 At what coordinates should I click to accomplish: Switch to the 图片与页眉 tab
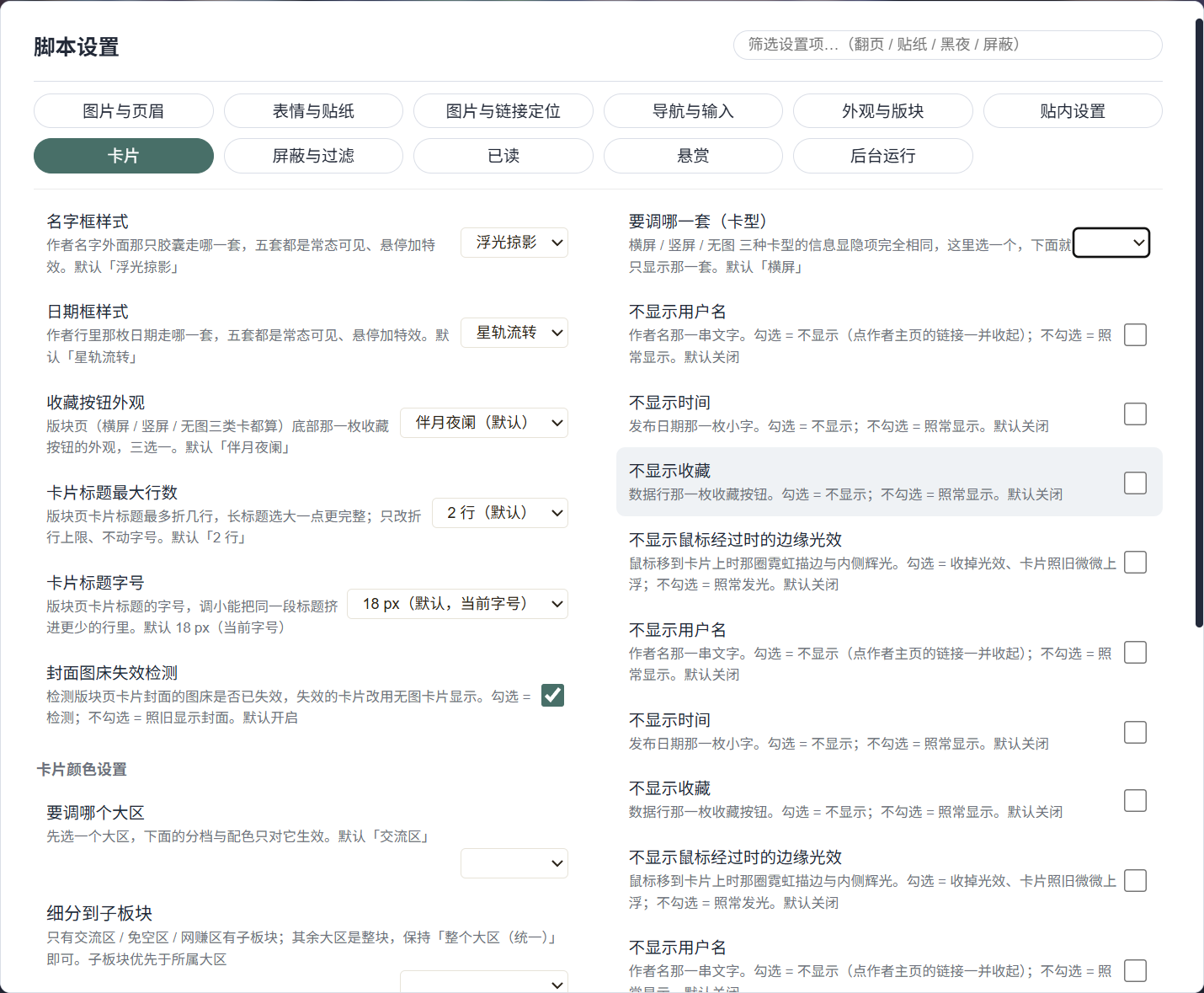(x=124, y=111)
